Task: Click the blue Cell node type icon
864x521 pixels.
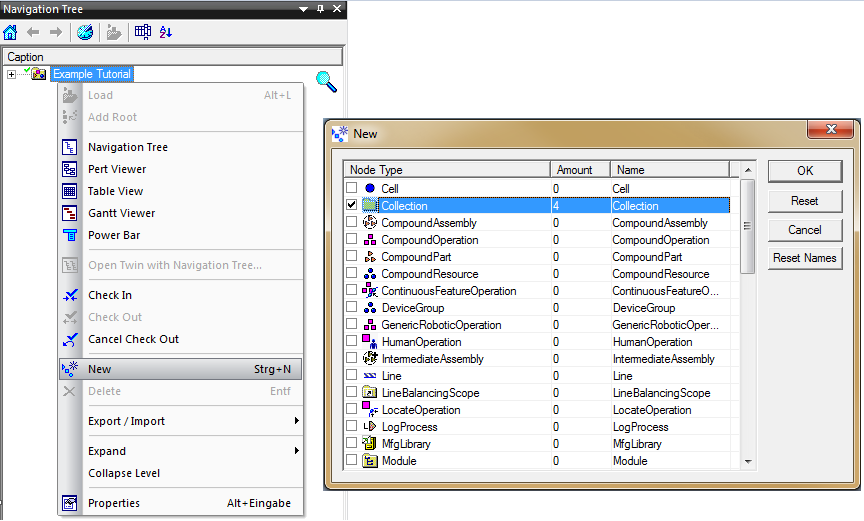Action: click(x=370, y=188)
